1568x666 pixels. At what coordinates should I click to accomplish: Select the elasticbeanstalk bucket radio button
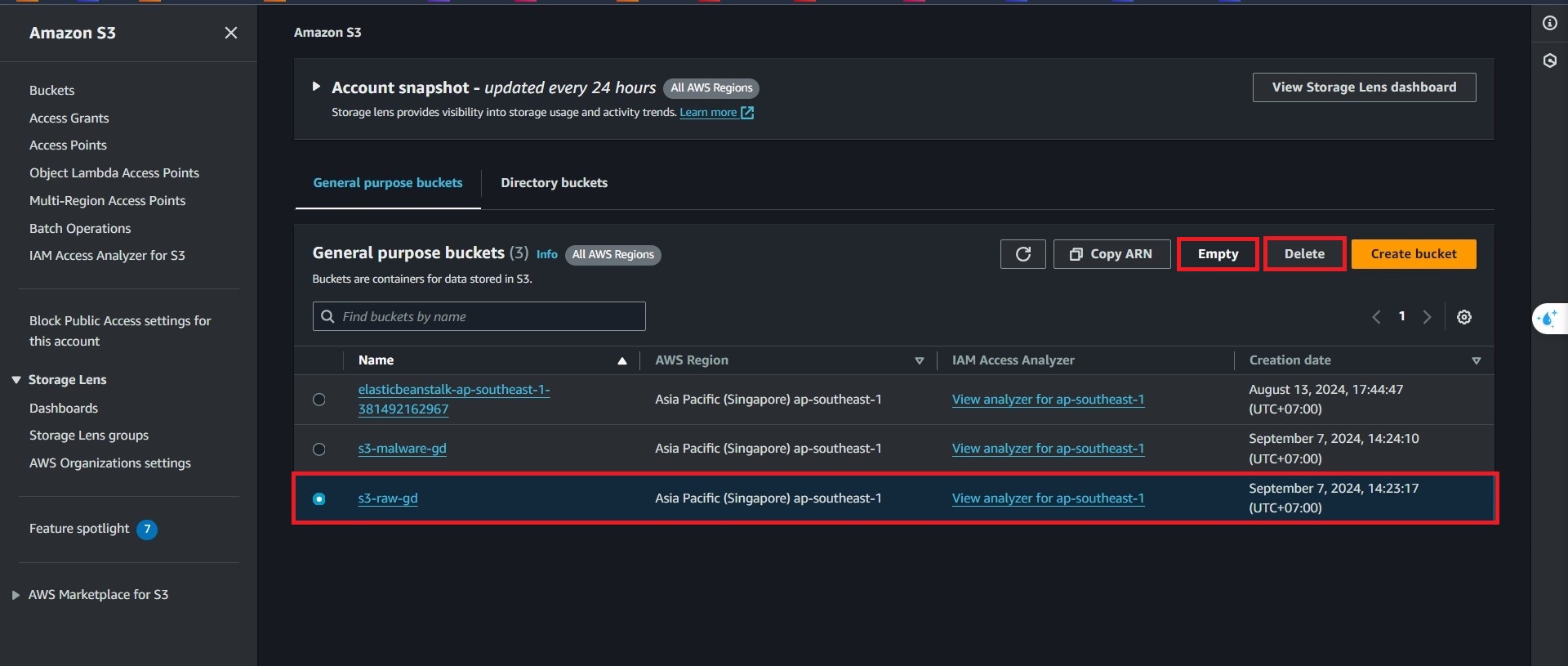[319, 400]
